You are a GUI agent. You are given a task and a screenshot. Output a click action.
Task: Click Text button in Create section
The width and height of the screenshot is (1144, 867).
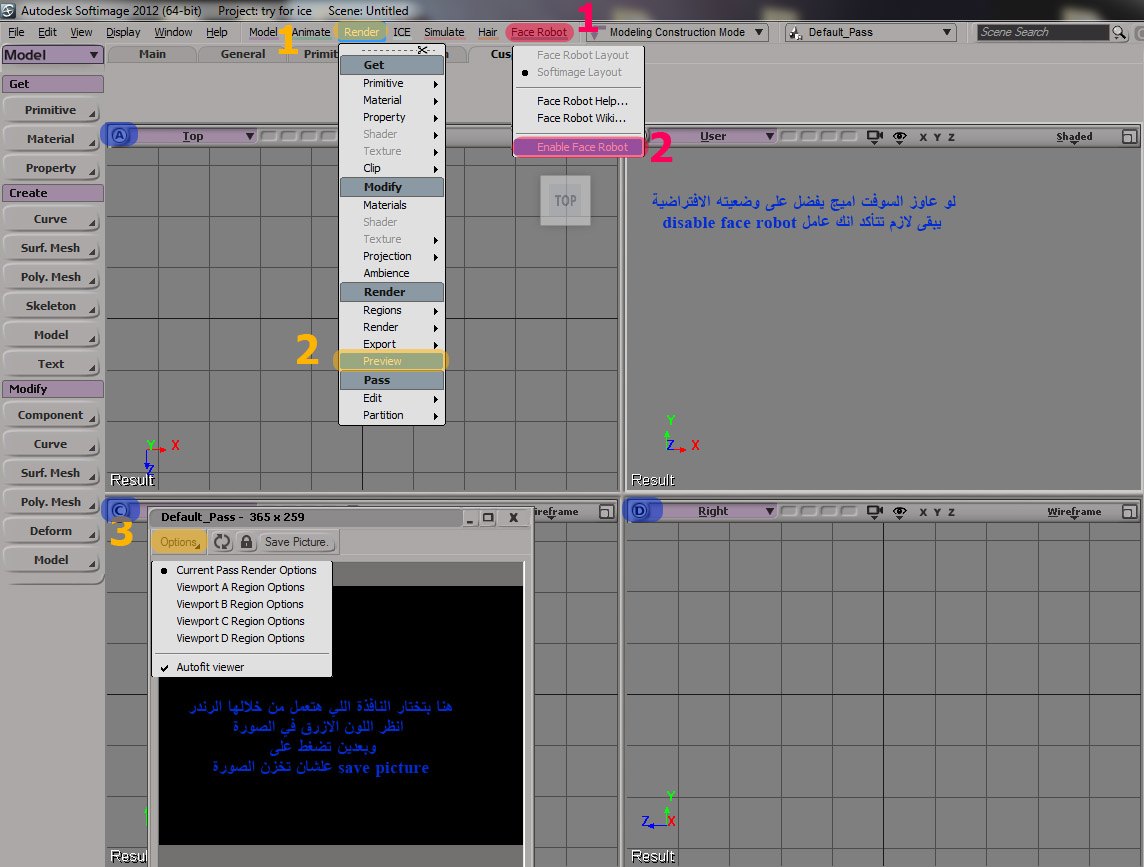click(x=51, y=363)
